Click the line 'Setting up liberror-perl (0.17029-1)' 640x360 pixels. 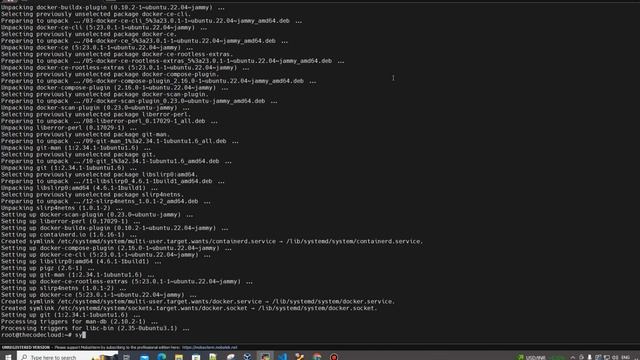point(71,221)
